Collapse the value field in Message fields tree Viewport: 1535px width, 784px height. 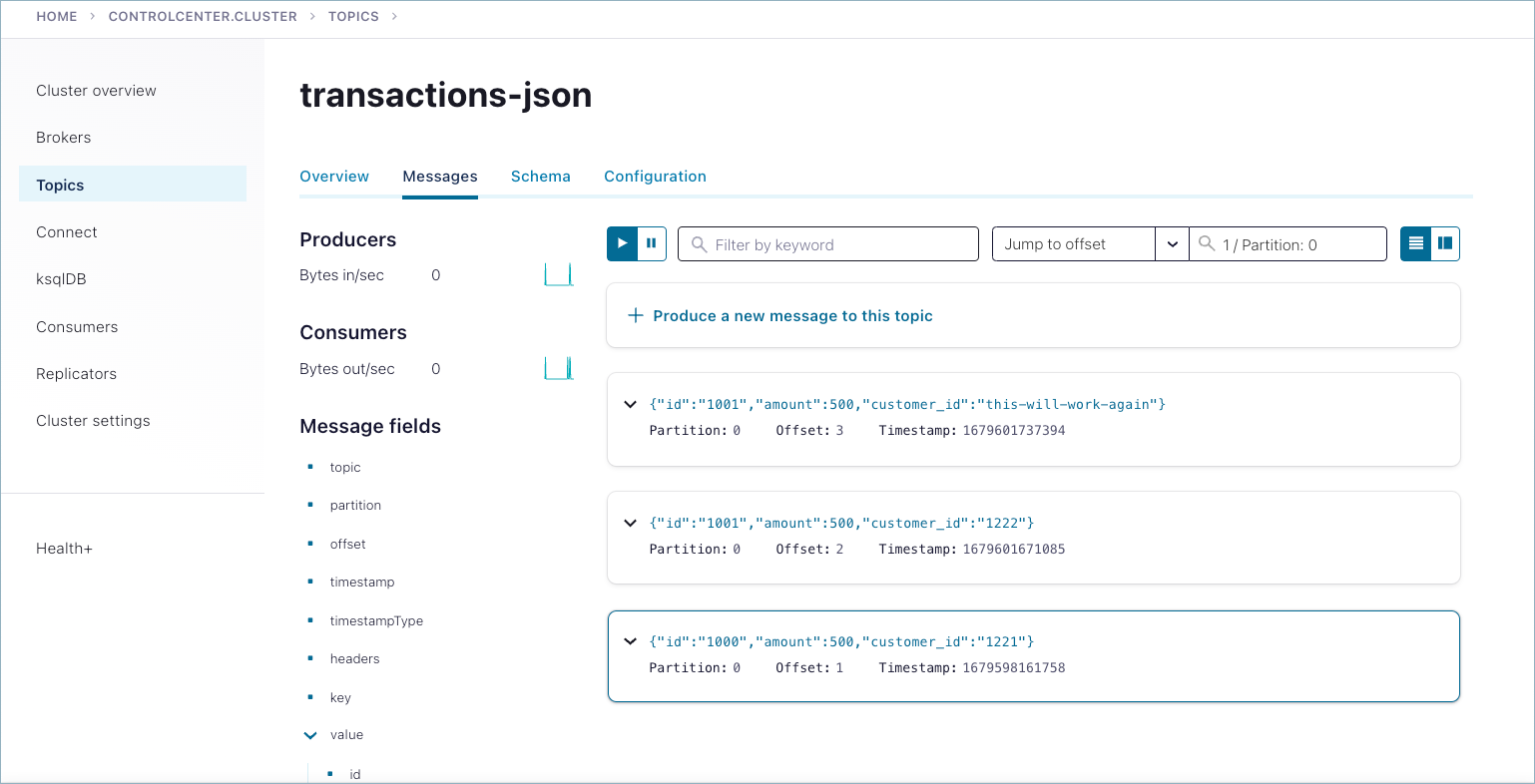tap(309, 734)
